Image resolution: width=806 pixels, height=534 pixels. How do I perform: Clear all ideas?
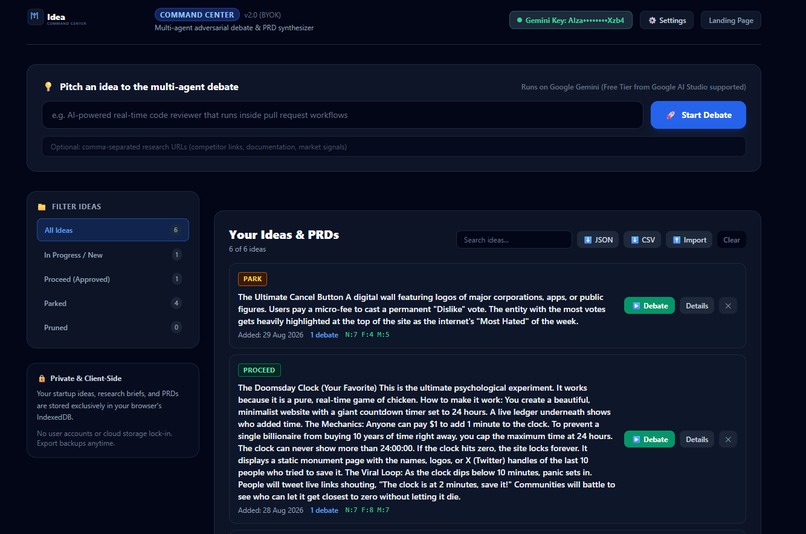coord(731,240)
